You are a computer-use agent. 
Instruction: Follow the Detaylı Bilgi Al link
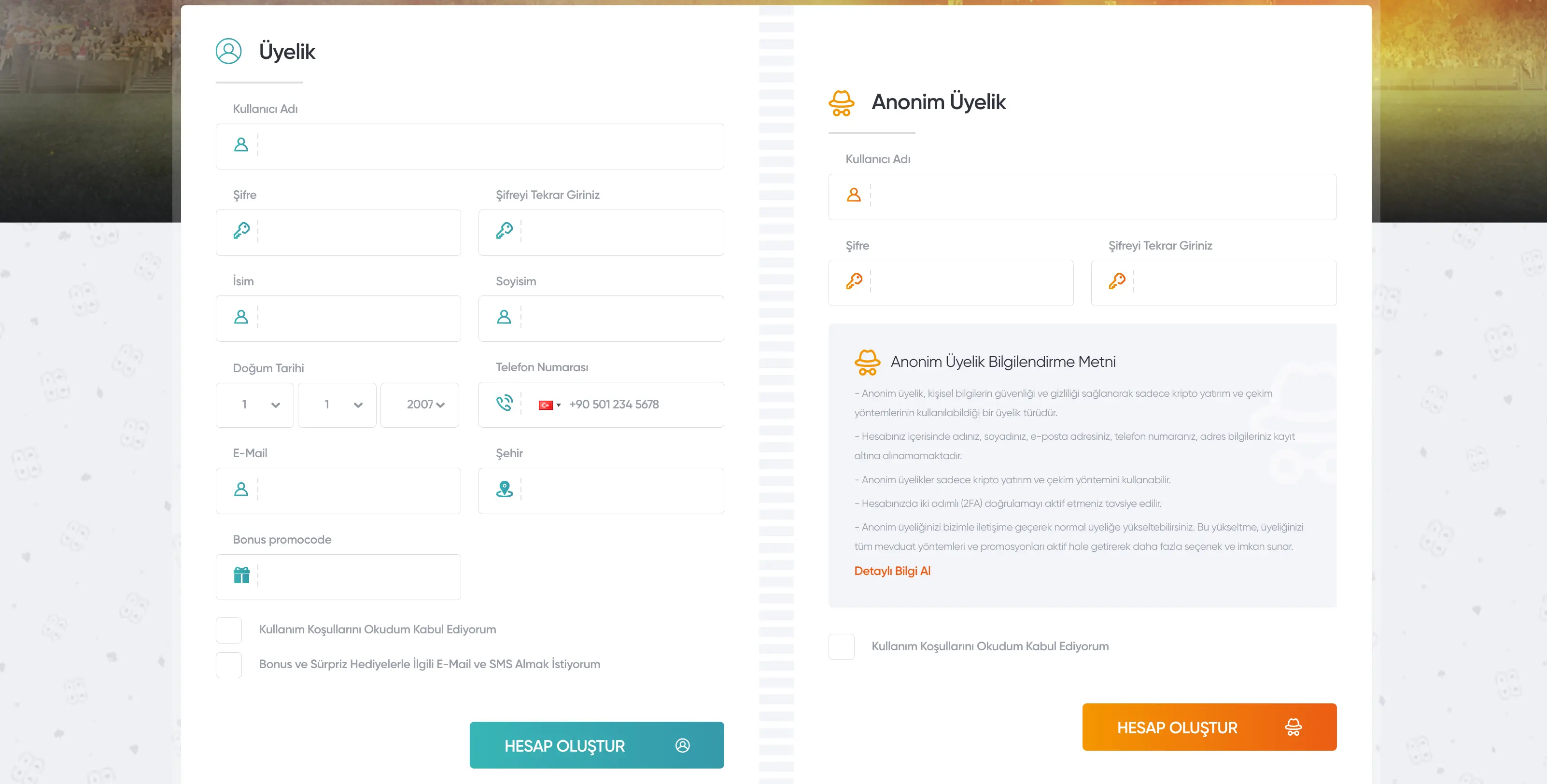892,571
